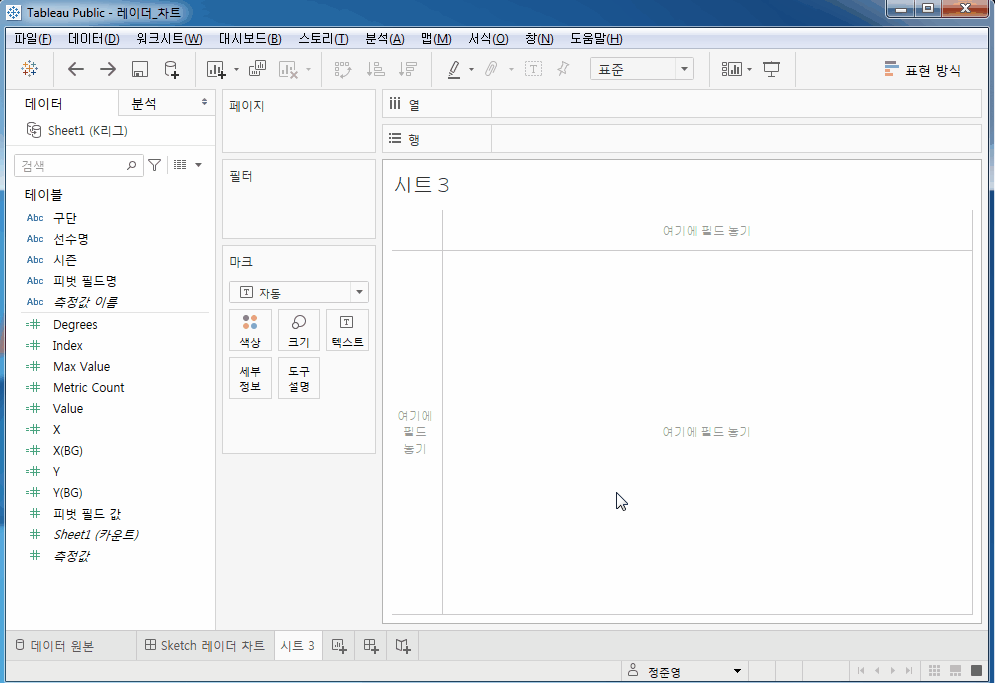Sort descending toolbar icon
995x683 pixels.
407,69
